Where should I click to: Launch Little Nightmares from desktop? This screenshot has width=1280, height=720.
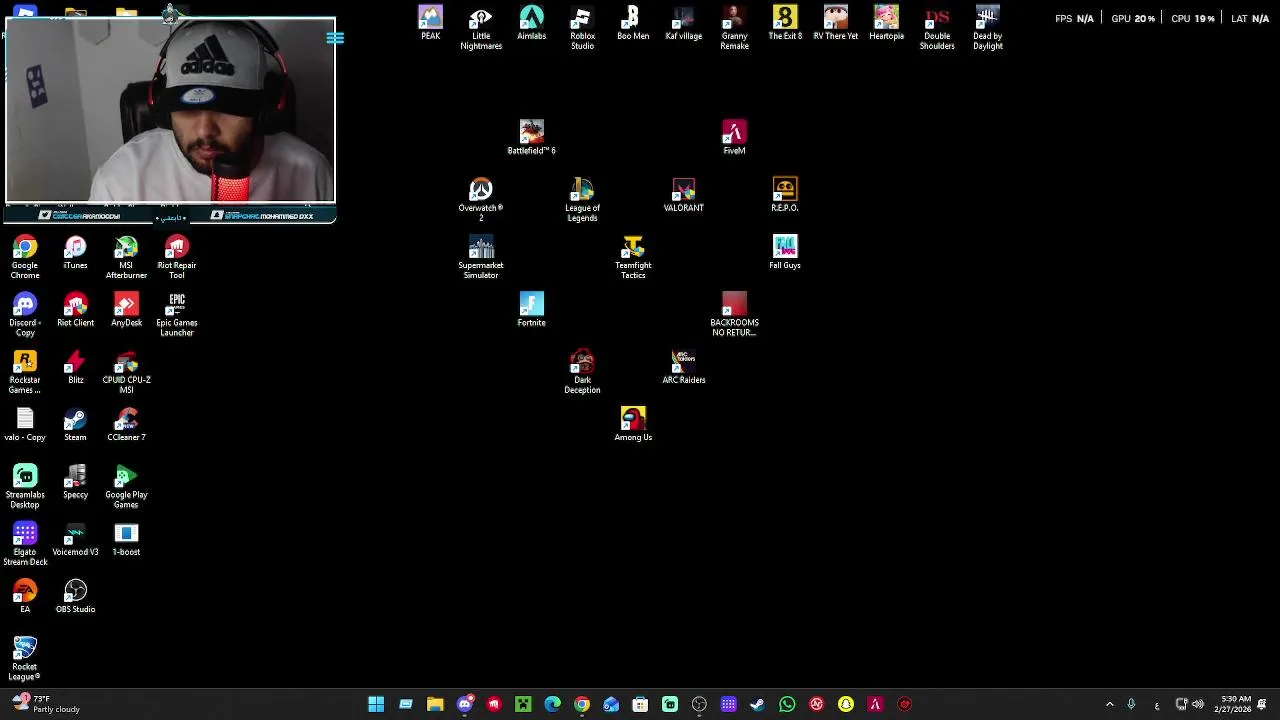(481, 28)
